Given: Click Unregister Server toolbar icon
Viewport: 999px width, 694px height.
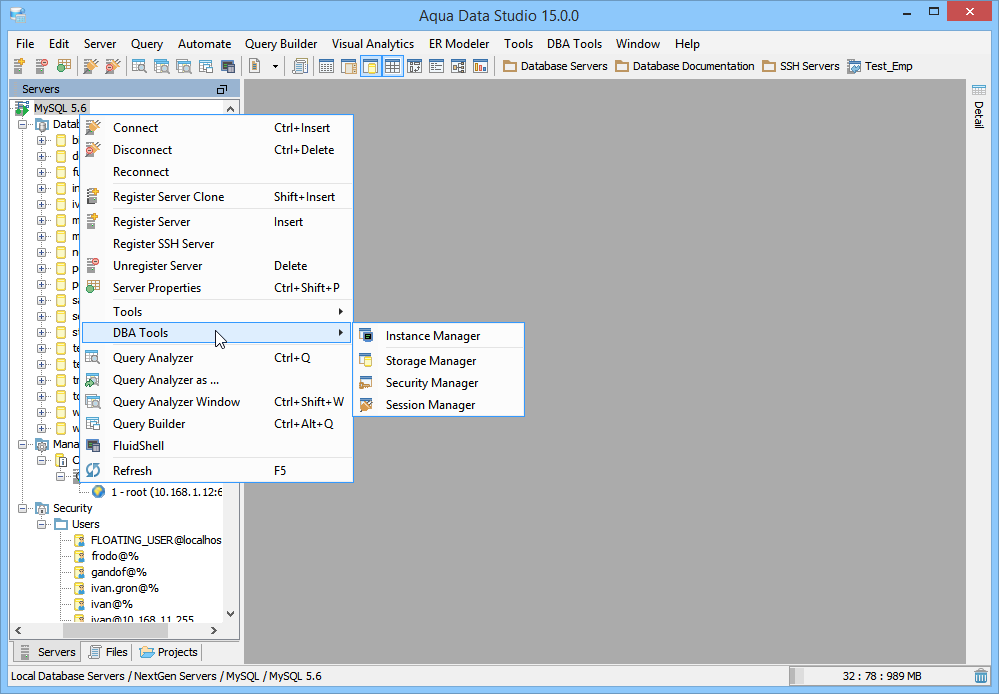Looking at the screenshot, I should coord(41,66).
